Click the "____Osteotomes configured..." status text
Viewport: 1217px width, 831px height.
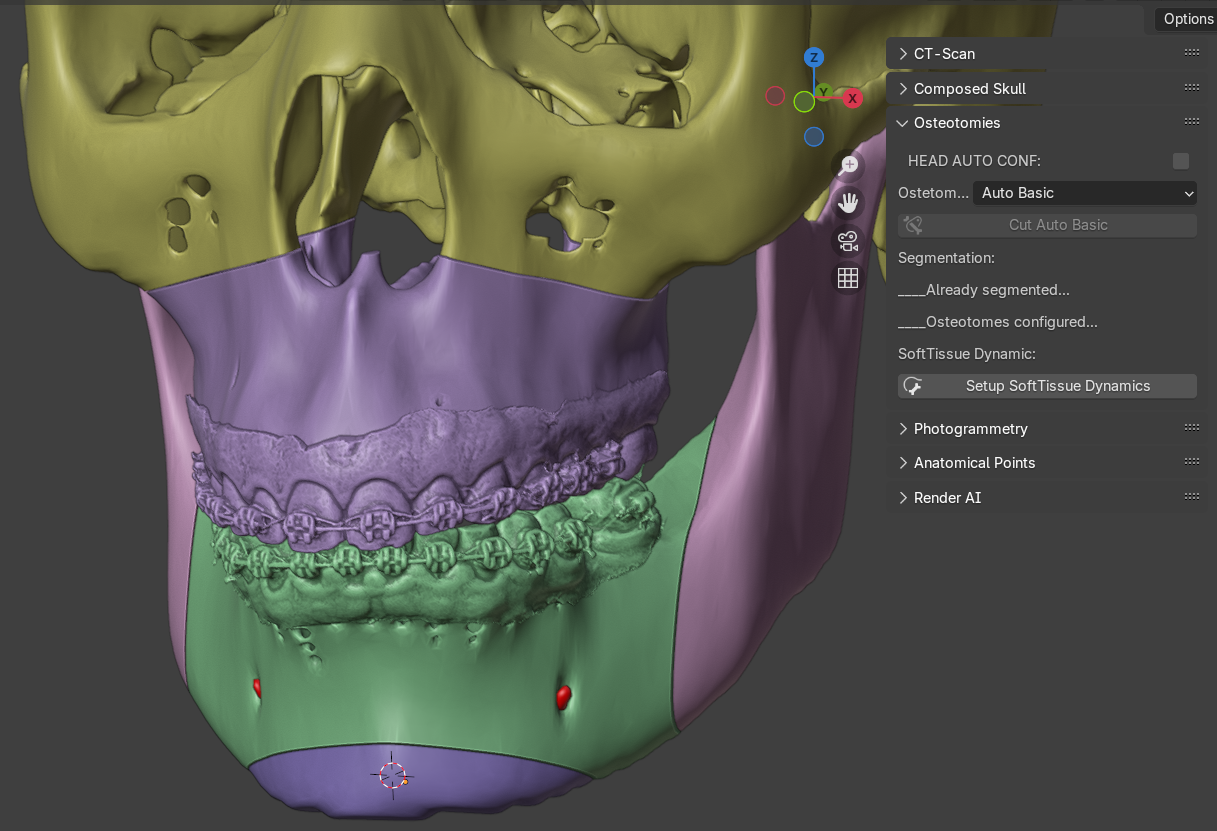pyautogui.click(x=998, y=322)
